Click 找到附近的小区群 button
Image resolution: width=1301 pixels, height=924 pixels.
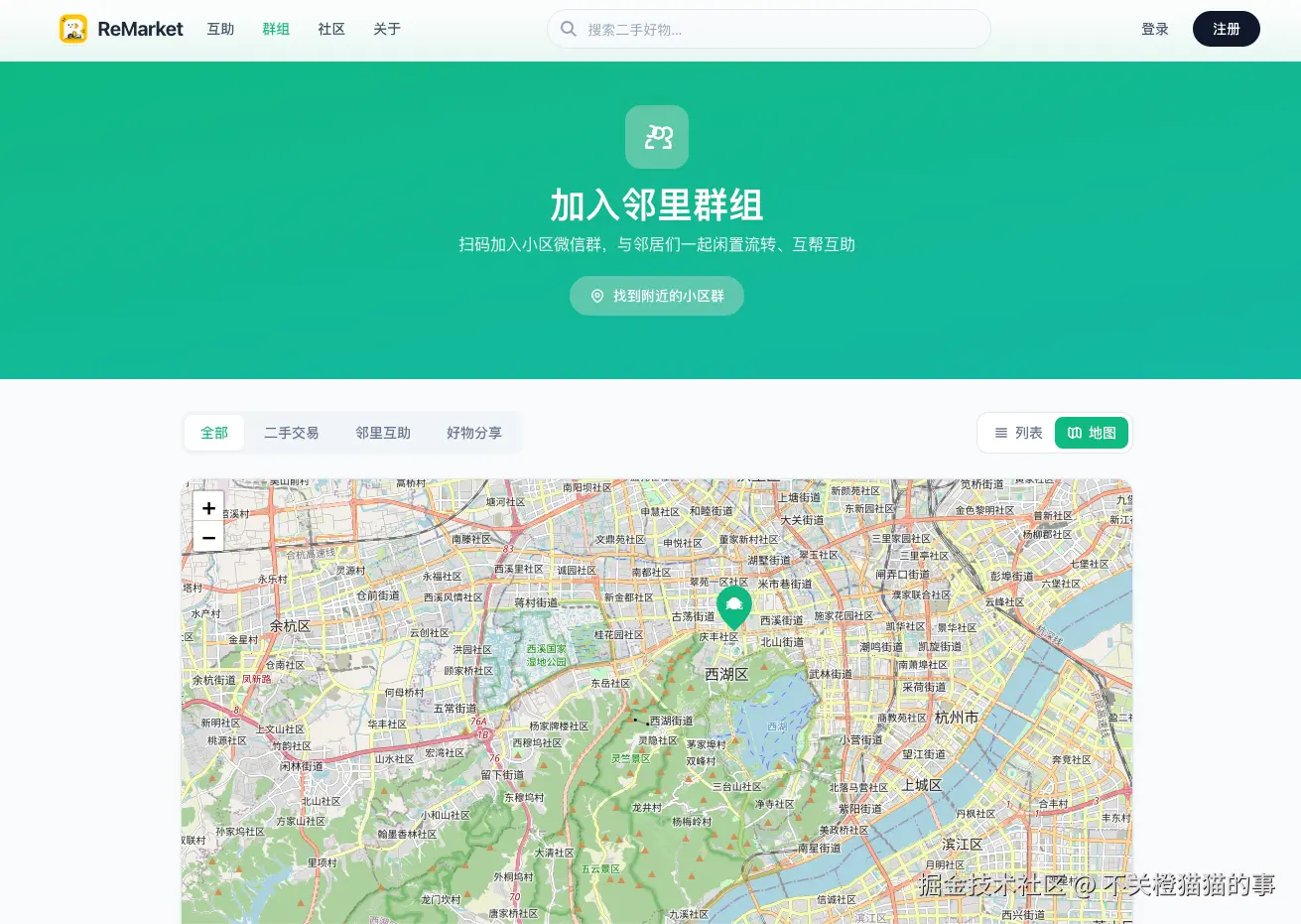pyautogui.click(x=657, y=296)
